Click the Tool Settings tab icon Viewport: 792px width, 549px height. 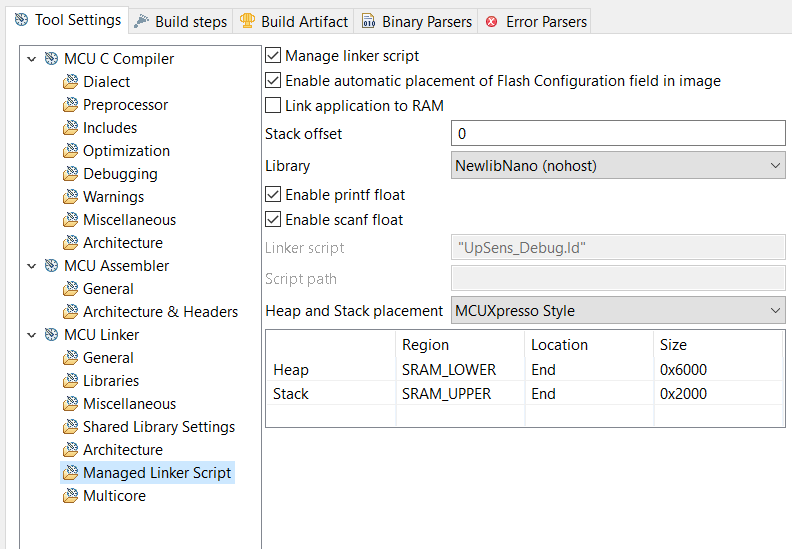(x=21, y=20)
